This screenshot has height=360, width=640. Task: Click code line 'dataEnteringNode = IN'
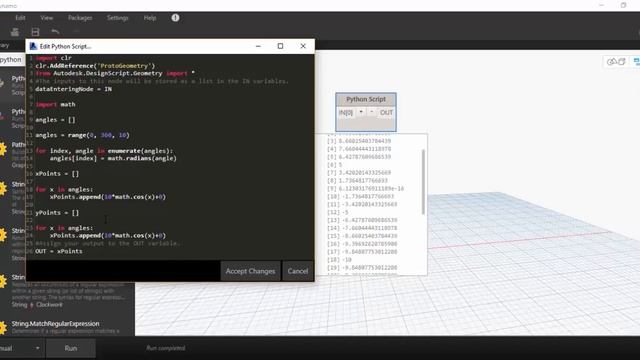[73, 89]
